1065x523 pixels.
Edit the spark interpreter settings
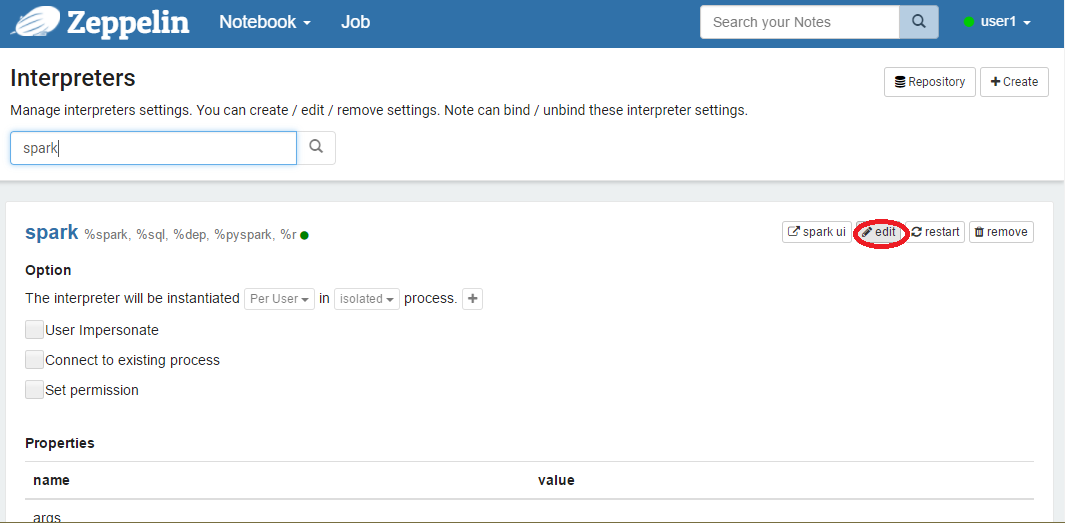[x=878, y=232]
